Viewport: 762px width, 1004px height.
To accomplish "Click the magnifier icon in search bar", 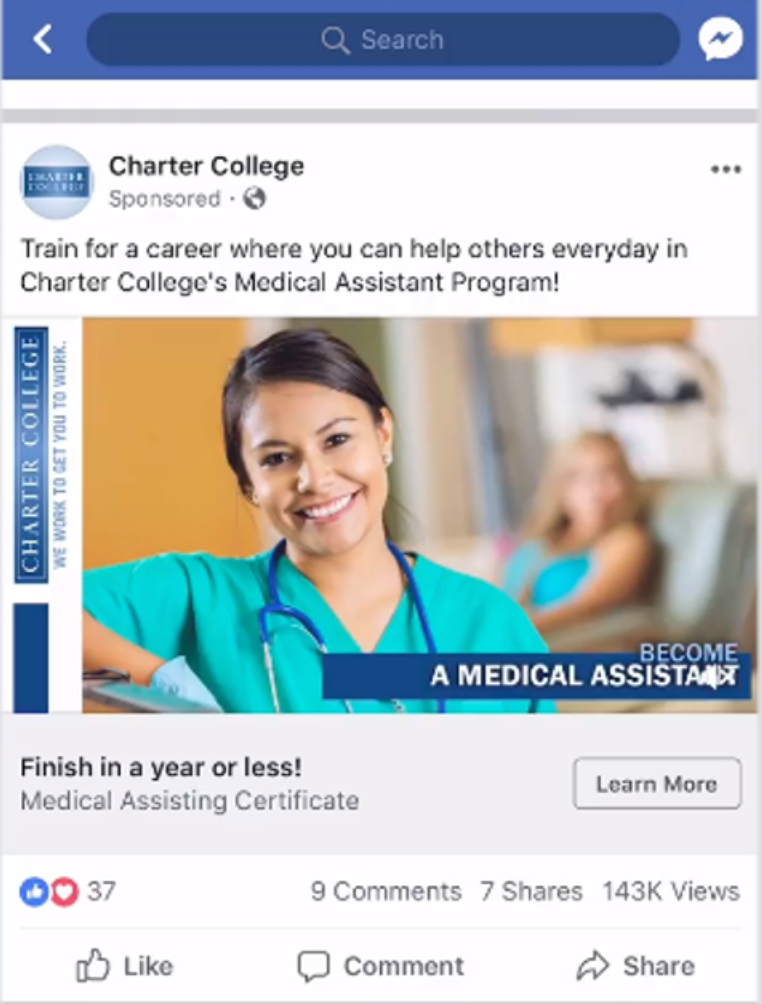I will tap(335, 40).
